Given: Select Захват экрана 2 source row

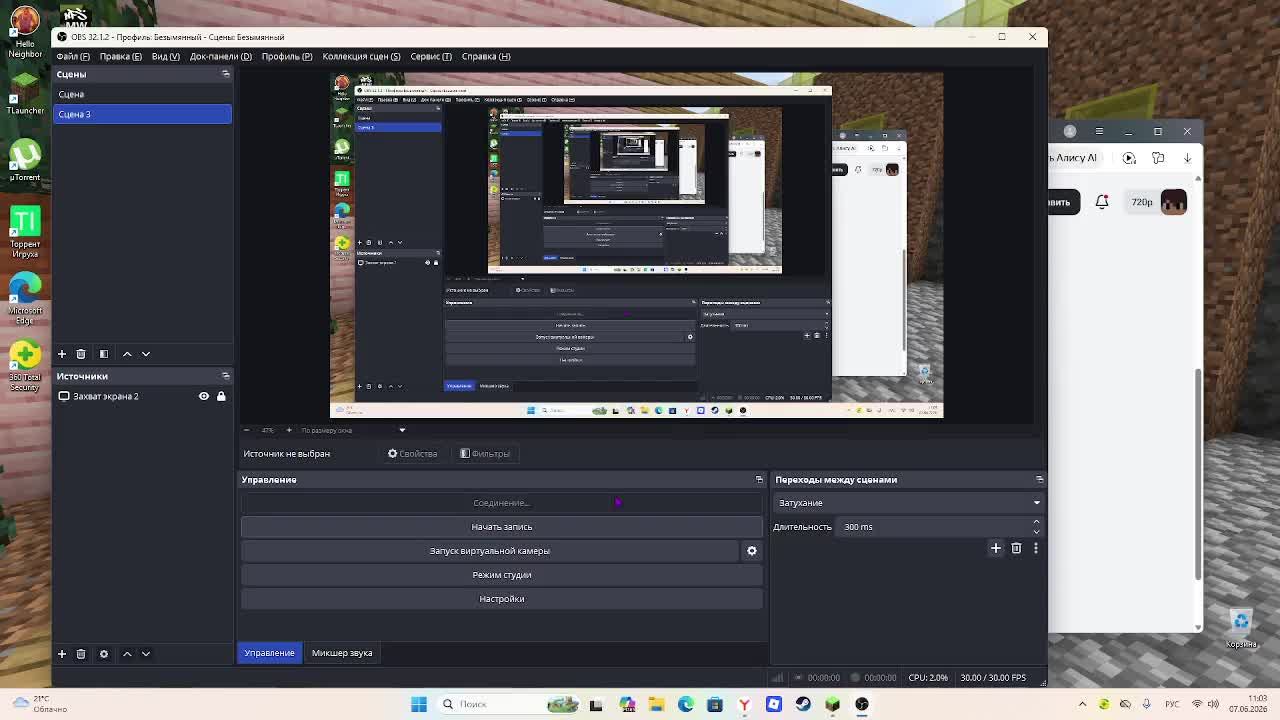Looking at the screenshot, I should click(142, 397).
